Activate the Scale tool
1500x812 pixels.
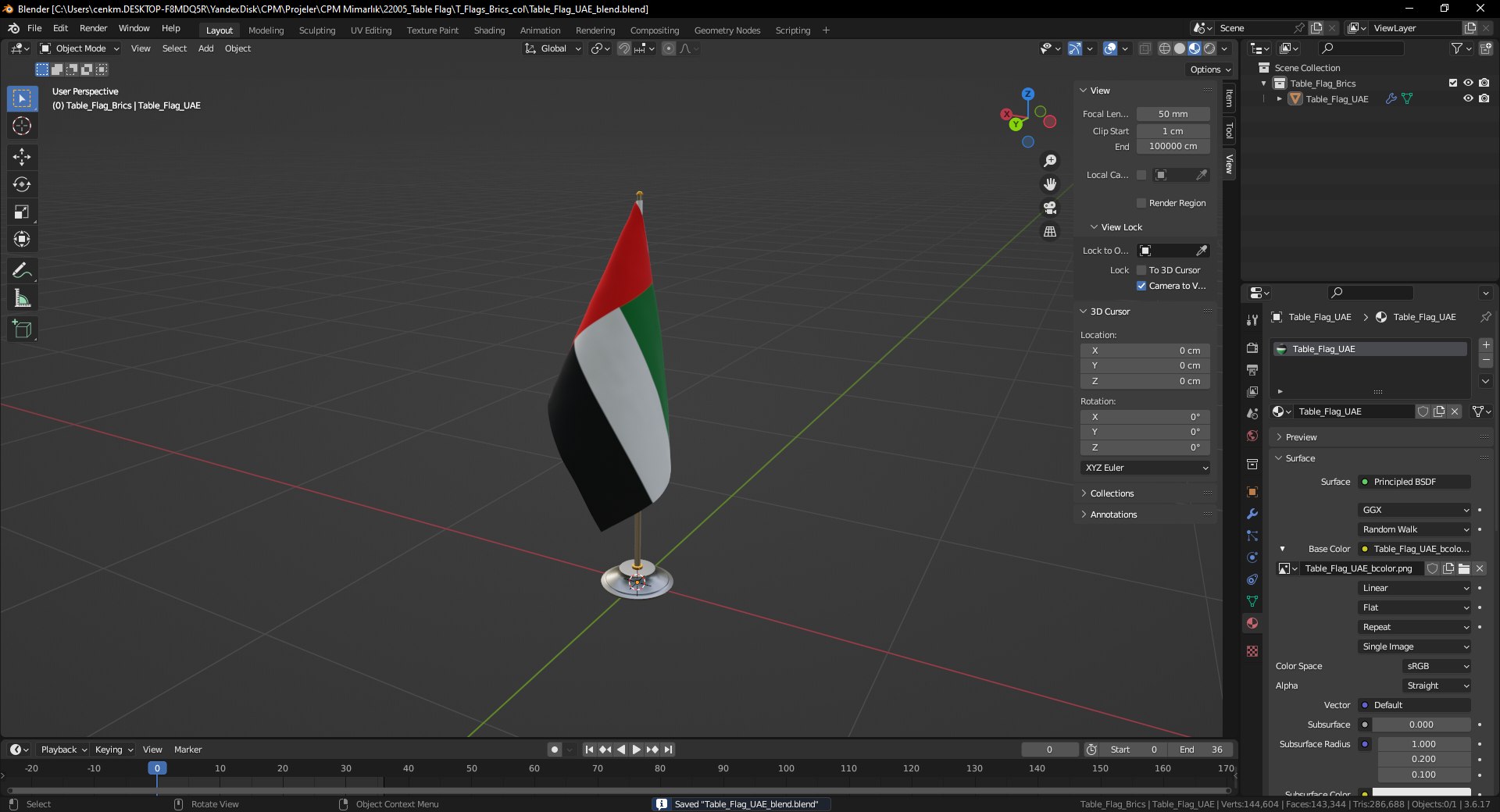[22, 212]
